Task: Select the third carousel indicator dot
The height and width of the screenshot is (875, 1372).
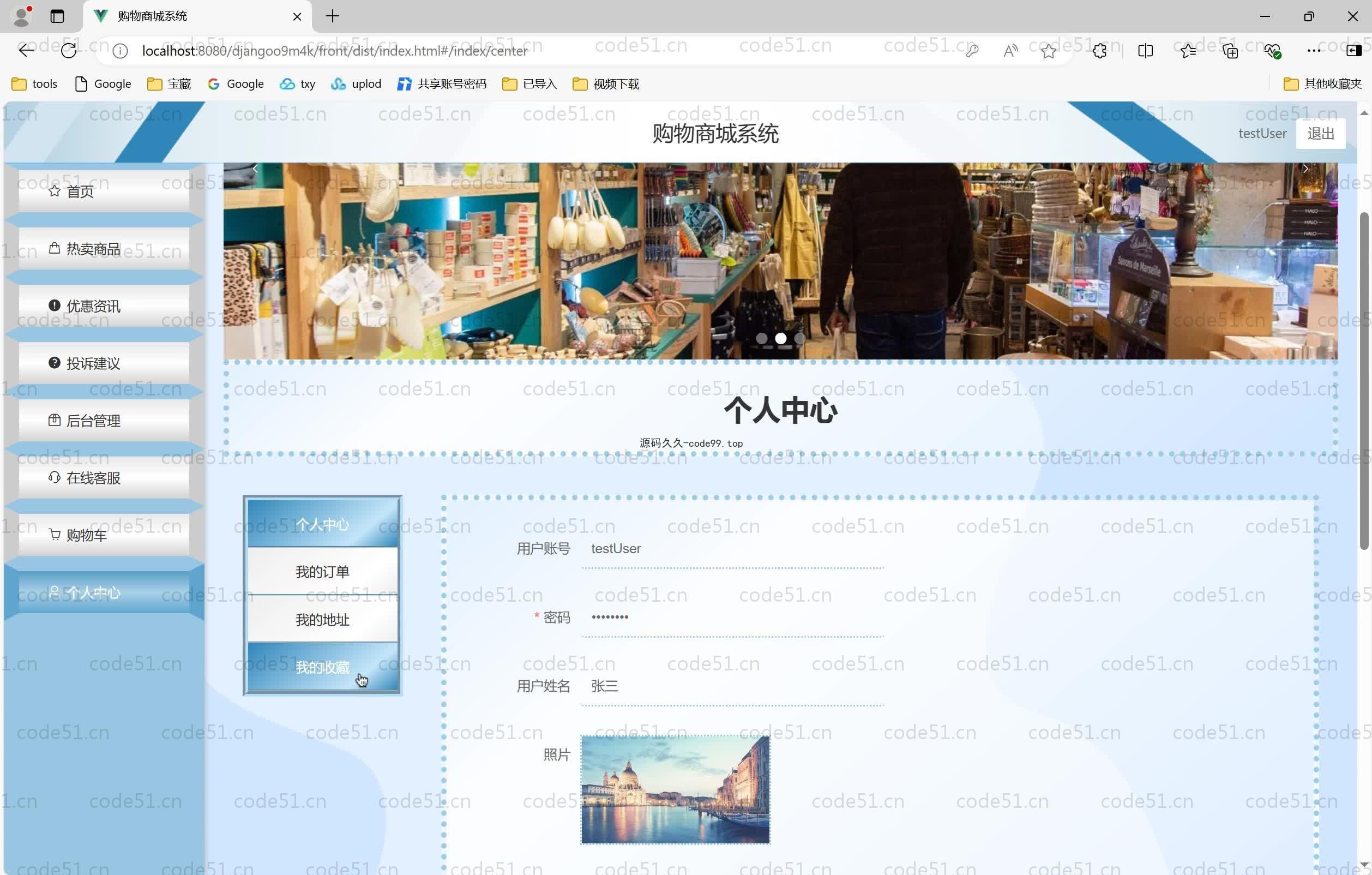Action: coord(799,338)
